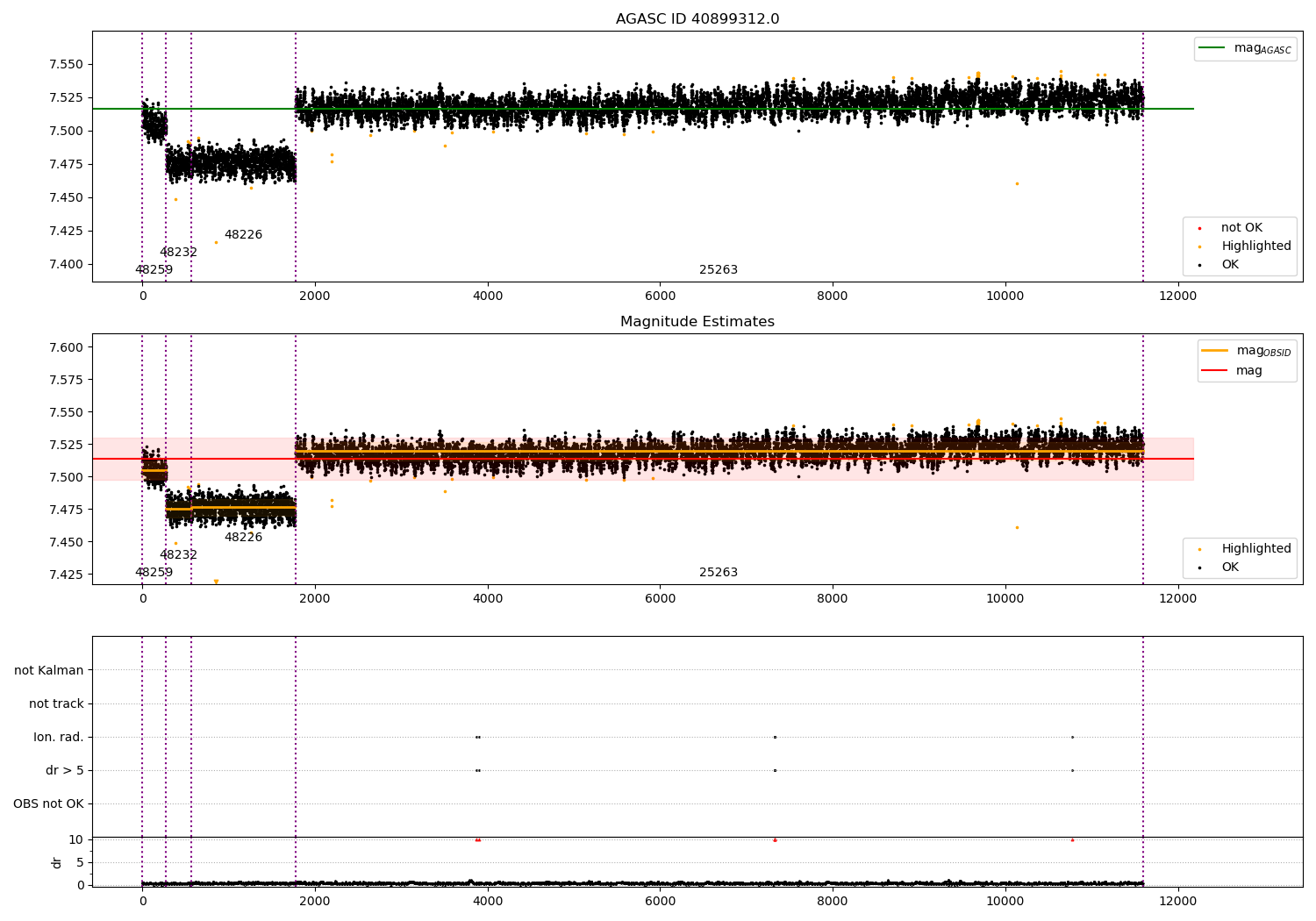
Task: Click the Ion. rad. marker near x 3900
Action: click(477, 737)
